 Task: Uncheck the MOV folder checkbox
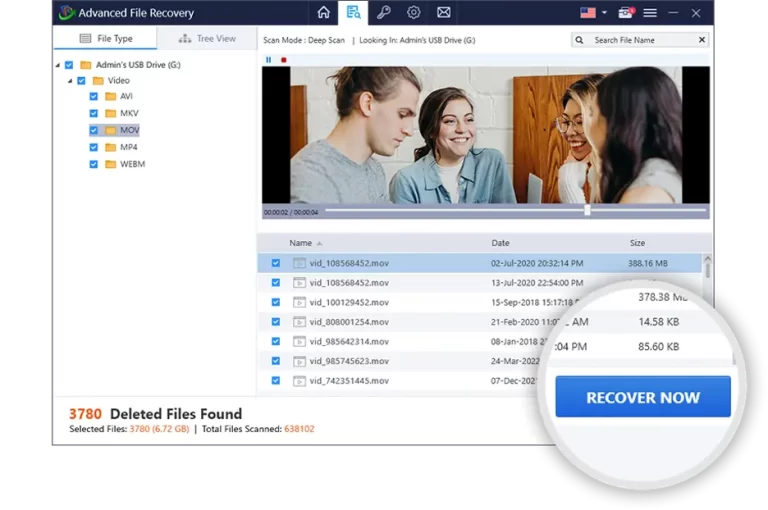click(94, 130)
